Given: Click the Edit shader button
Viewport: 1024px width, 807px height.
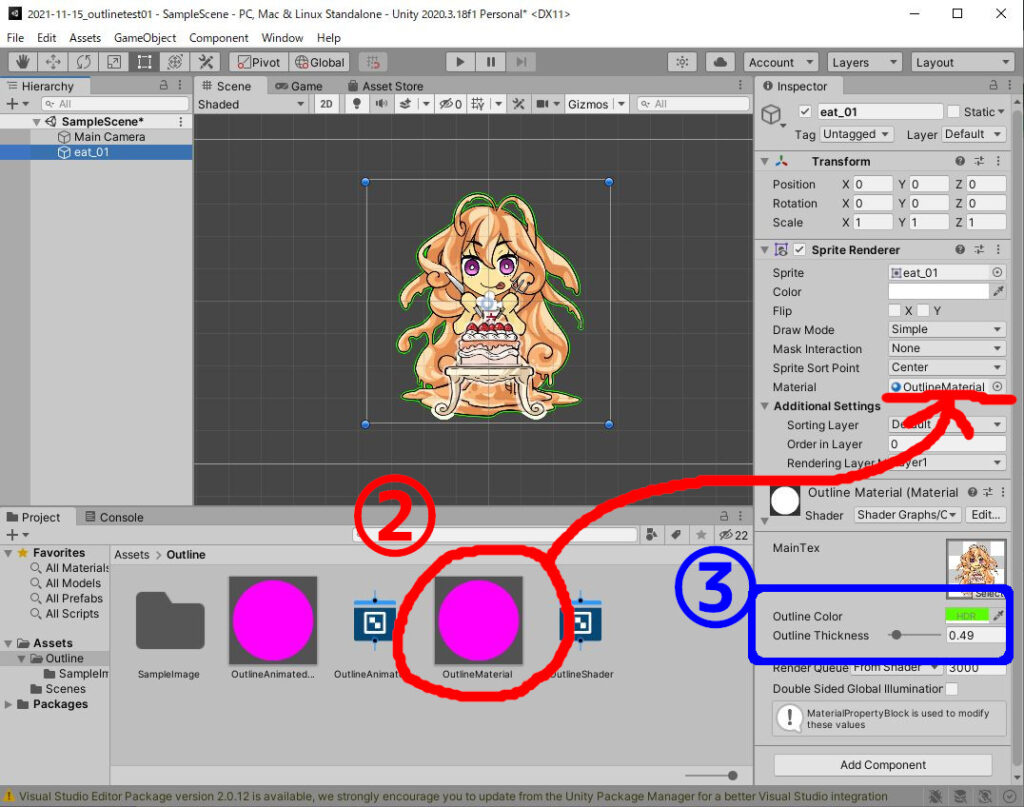Looking at the screenshot, I should coord(985,514).
